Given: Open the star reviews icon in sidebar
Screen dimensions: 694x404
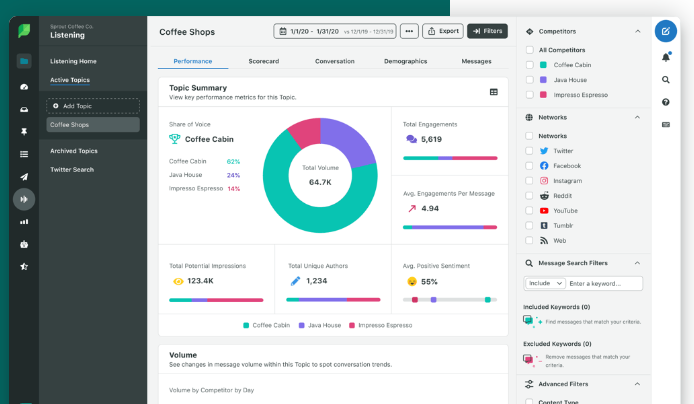Looking at the screenshot, I should point(24,266).
